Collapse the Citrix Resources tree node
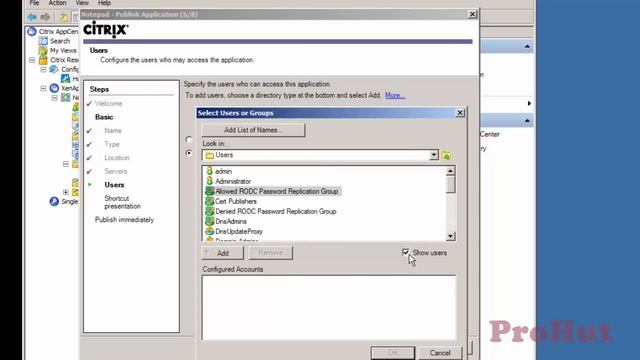Viewport: 640px width, 360px height. point(32,60)
